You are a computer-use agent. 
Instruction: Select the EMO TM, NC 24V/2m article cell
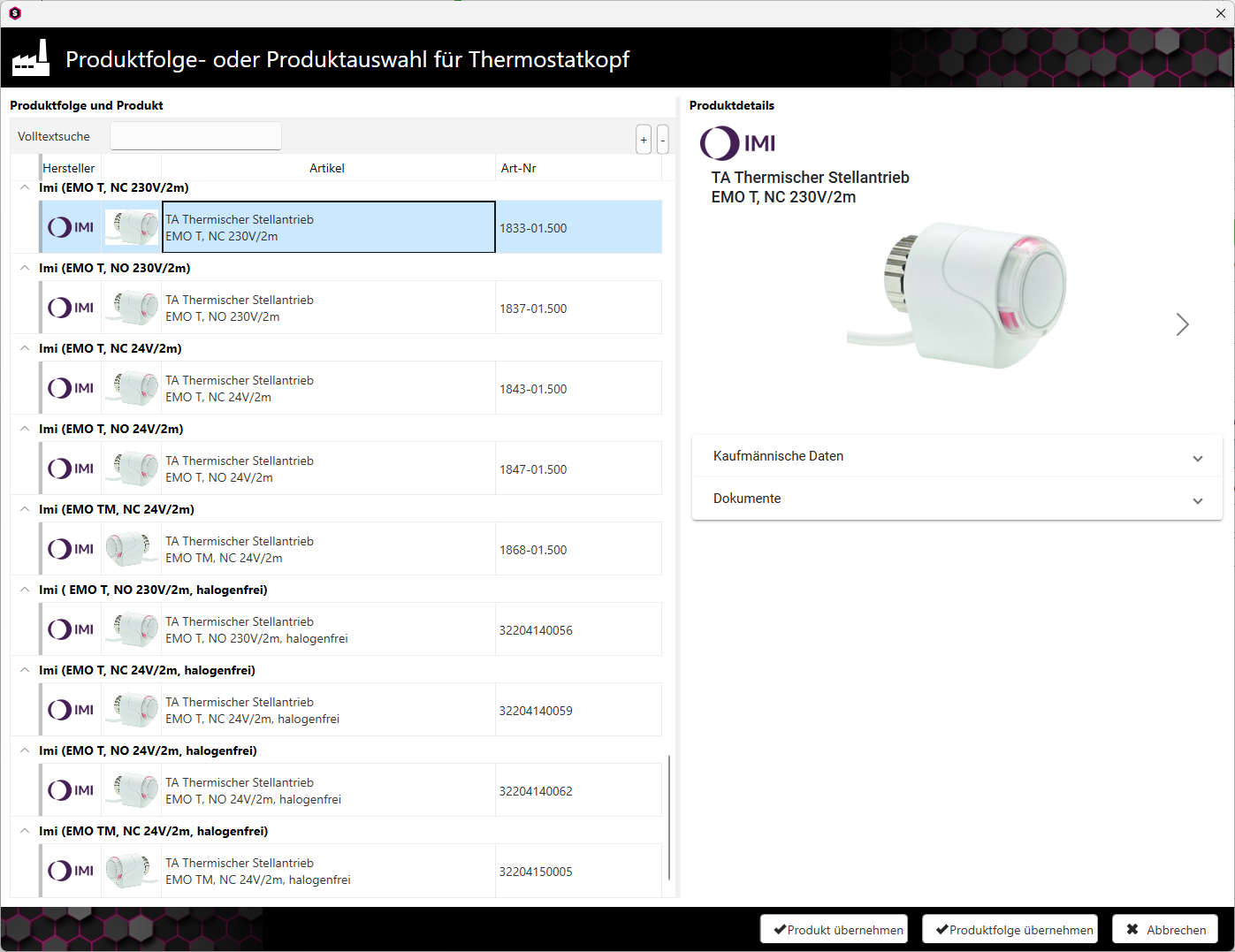(329, 549)
